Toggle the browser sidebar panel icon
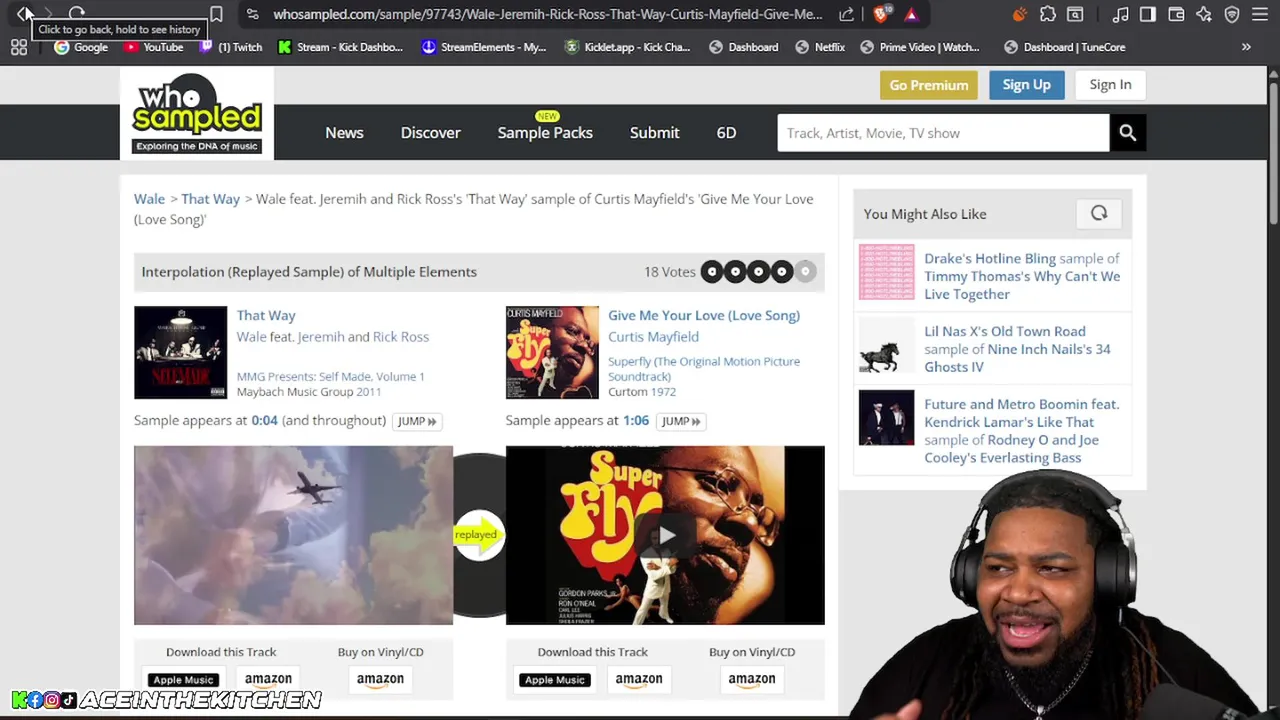Image resolution: width=1280 pixels, height=720 pixels. pyautogui.click(x=1148, y=14)
